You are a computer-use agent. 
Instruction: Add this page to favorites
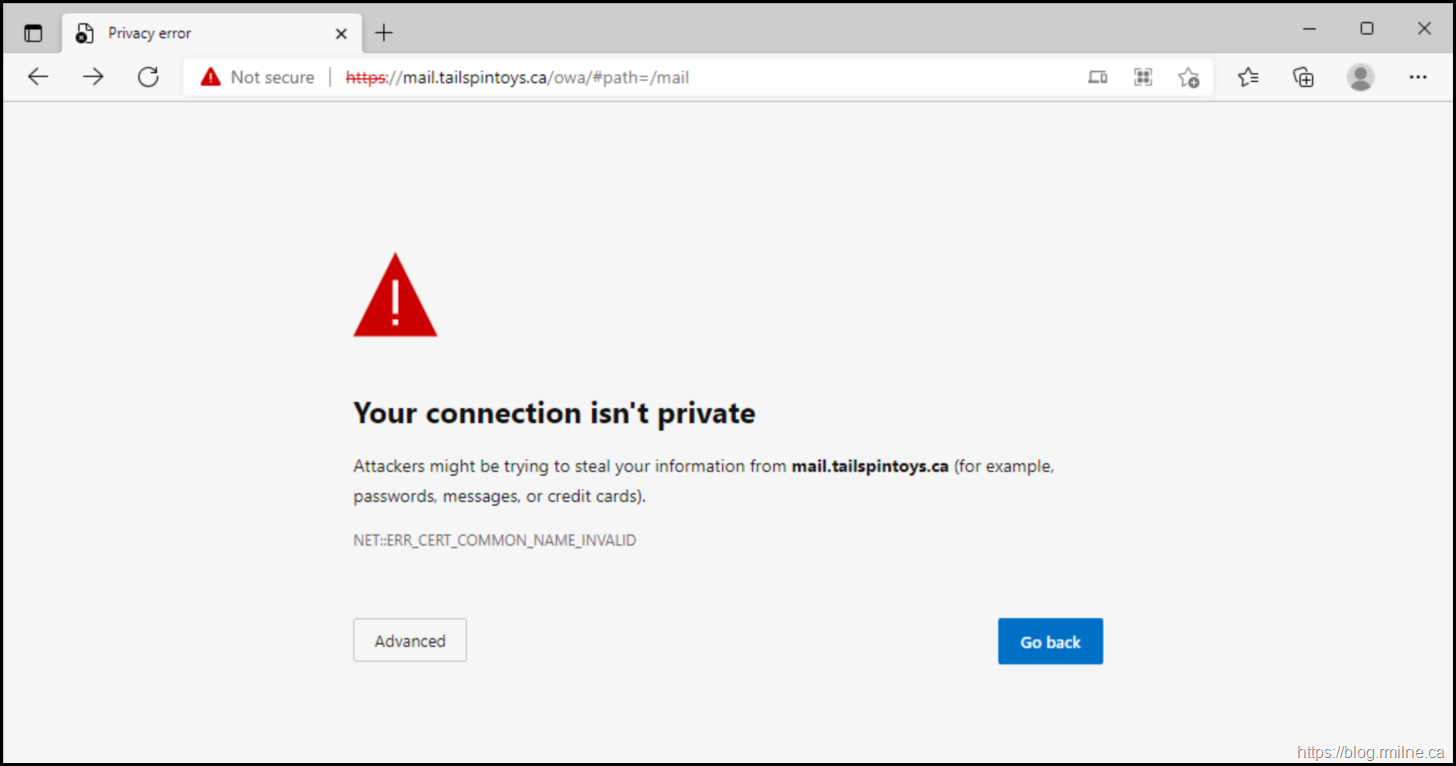point(1188,77)
